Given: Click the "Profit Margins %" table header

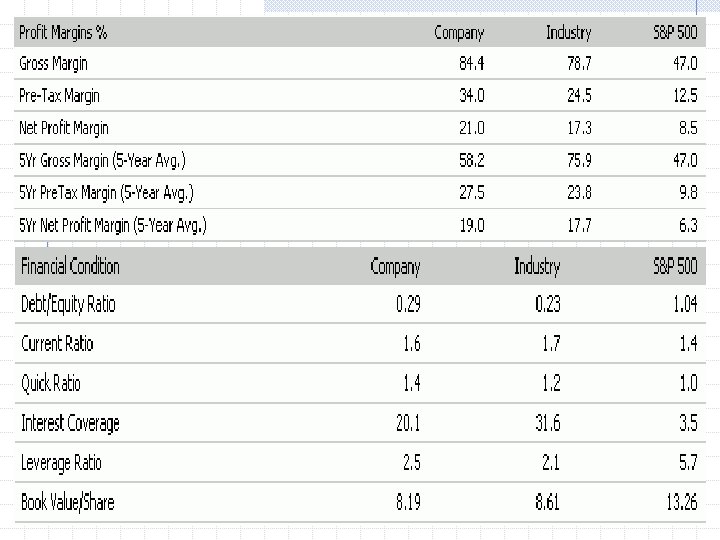Looking at the screenshot, I should [x=64, y=33].
